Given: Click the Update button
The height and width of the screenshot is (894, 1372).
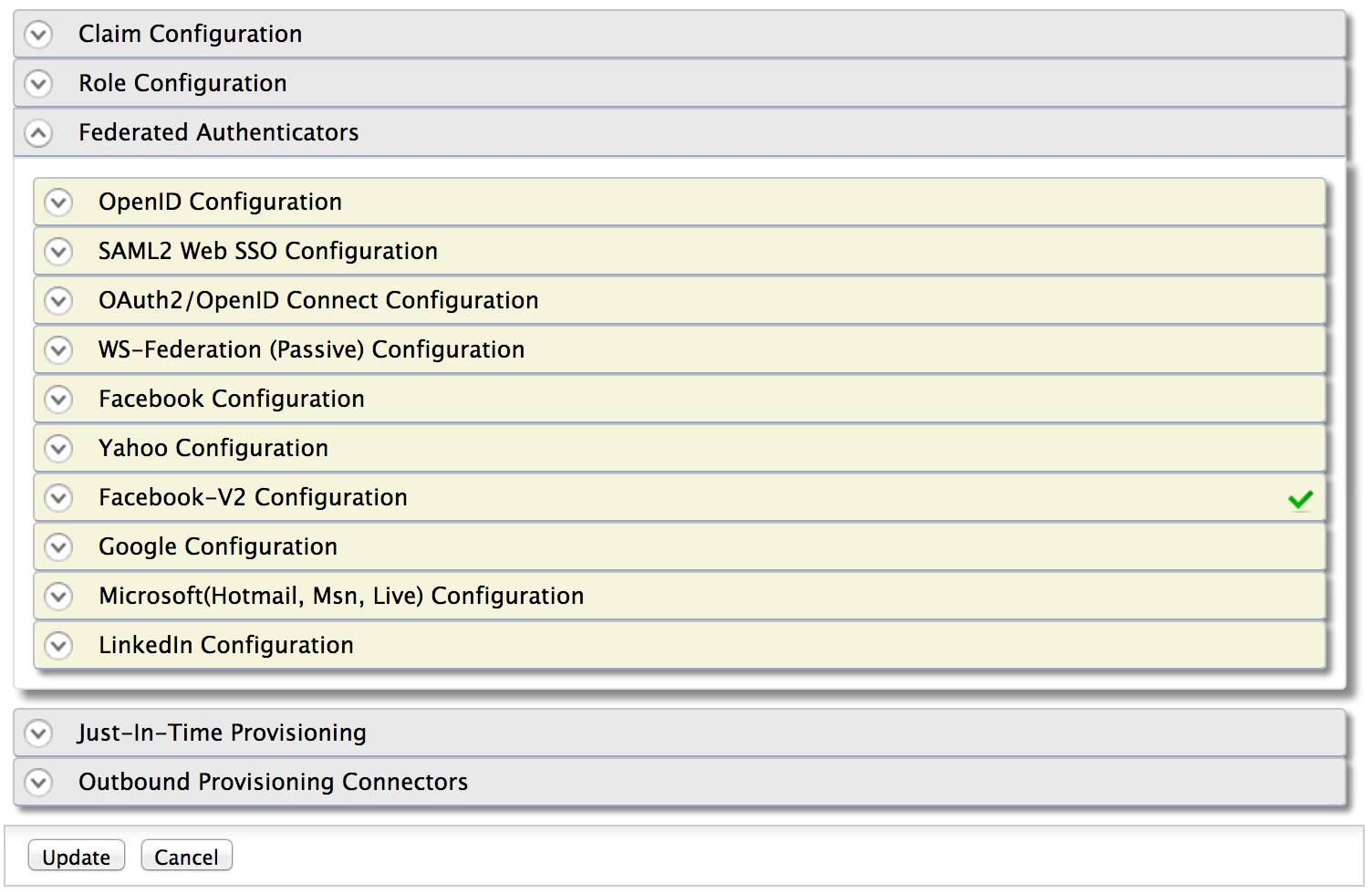Looking at the screenshot, I should pyautogui.click(x=77, y=857).
